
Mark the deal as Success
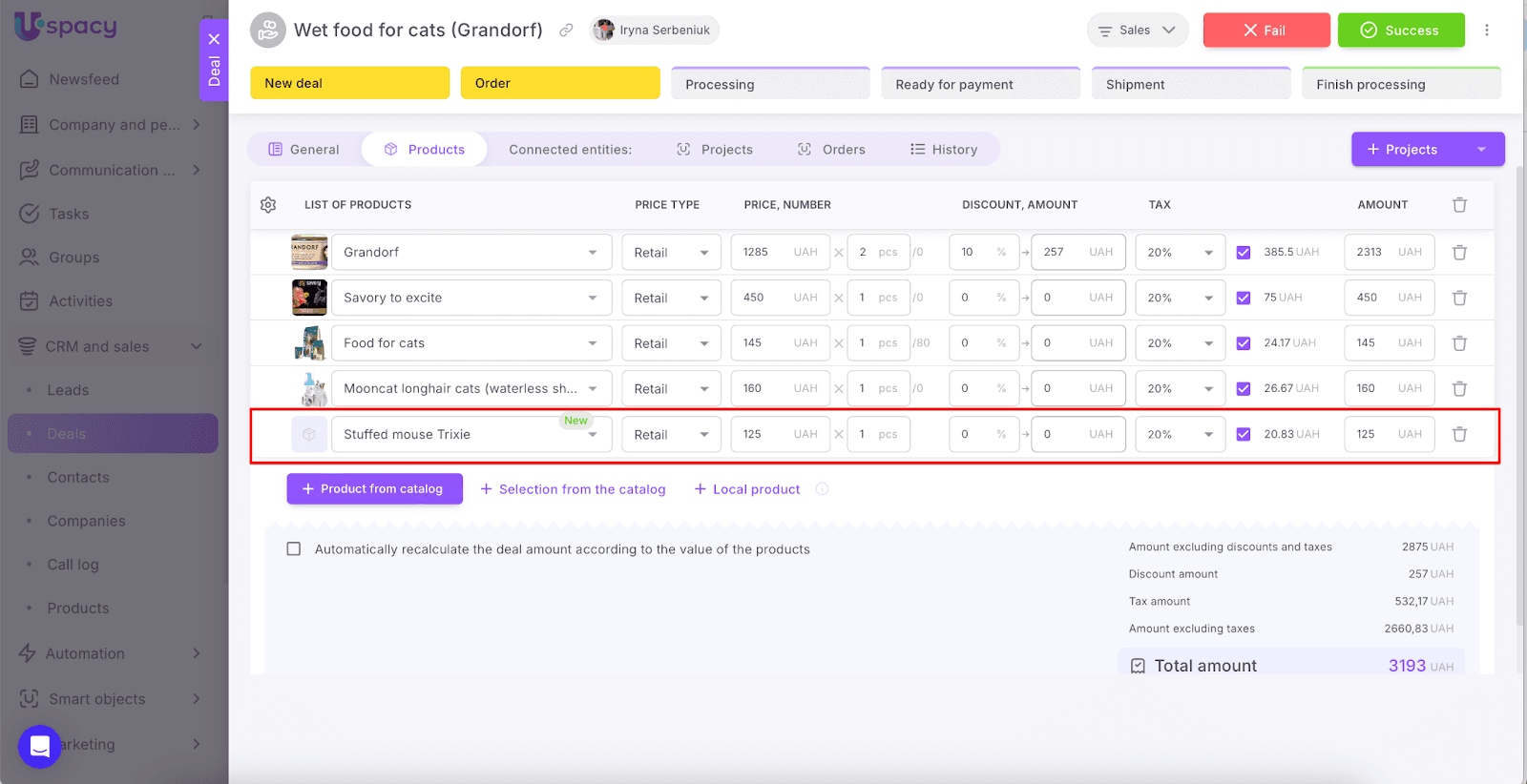pyautogui.click(x=1400, y=31)
